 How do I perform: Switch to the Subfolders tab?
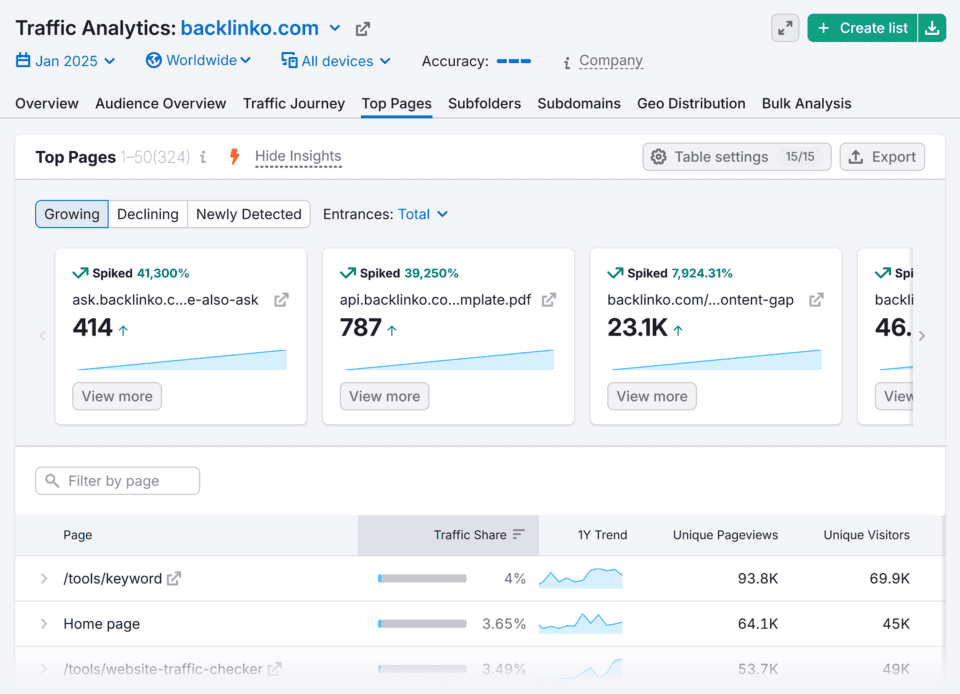pos(484,103)
